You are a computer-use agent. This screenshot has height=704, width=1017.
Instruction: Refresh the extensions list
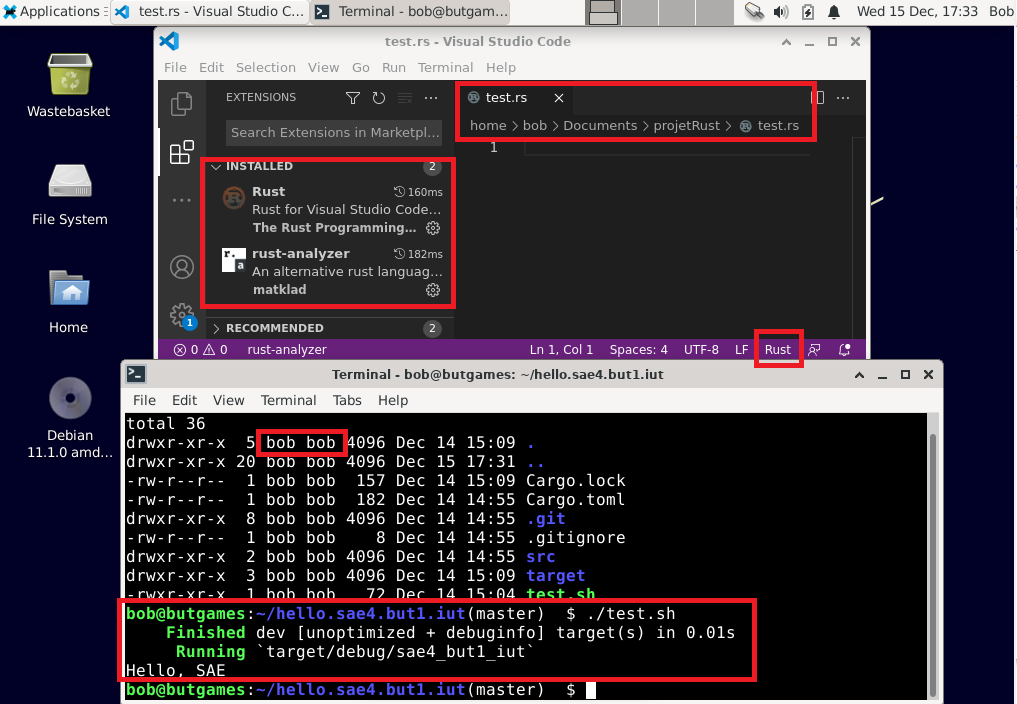[x=379, y=98]
